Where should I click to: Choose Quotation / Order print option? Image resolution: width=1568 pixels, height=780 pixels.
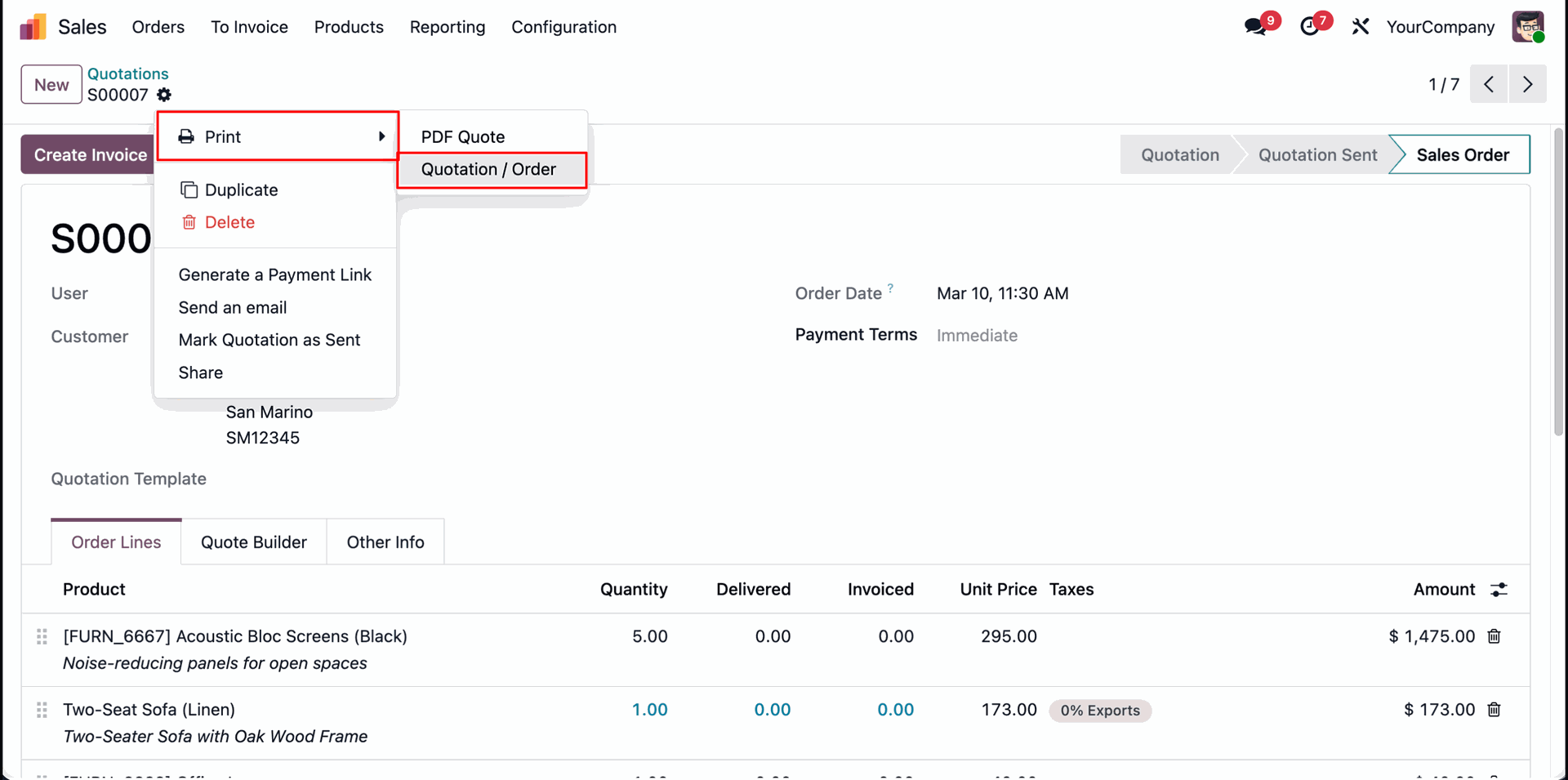coord(488,169)
